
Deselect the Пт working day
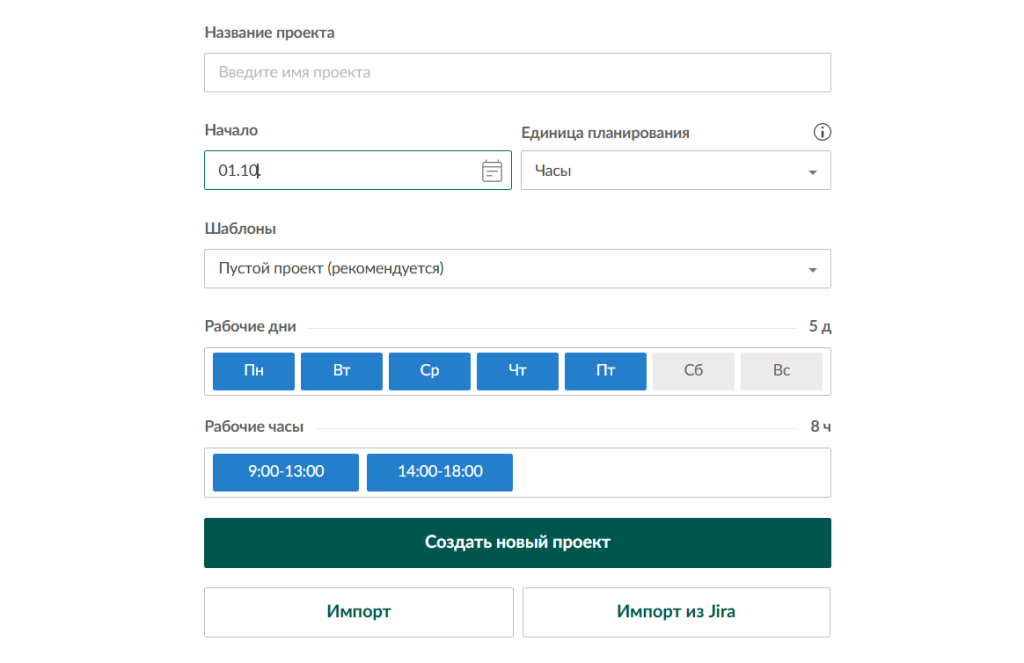tap(605, 370)
